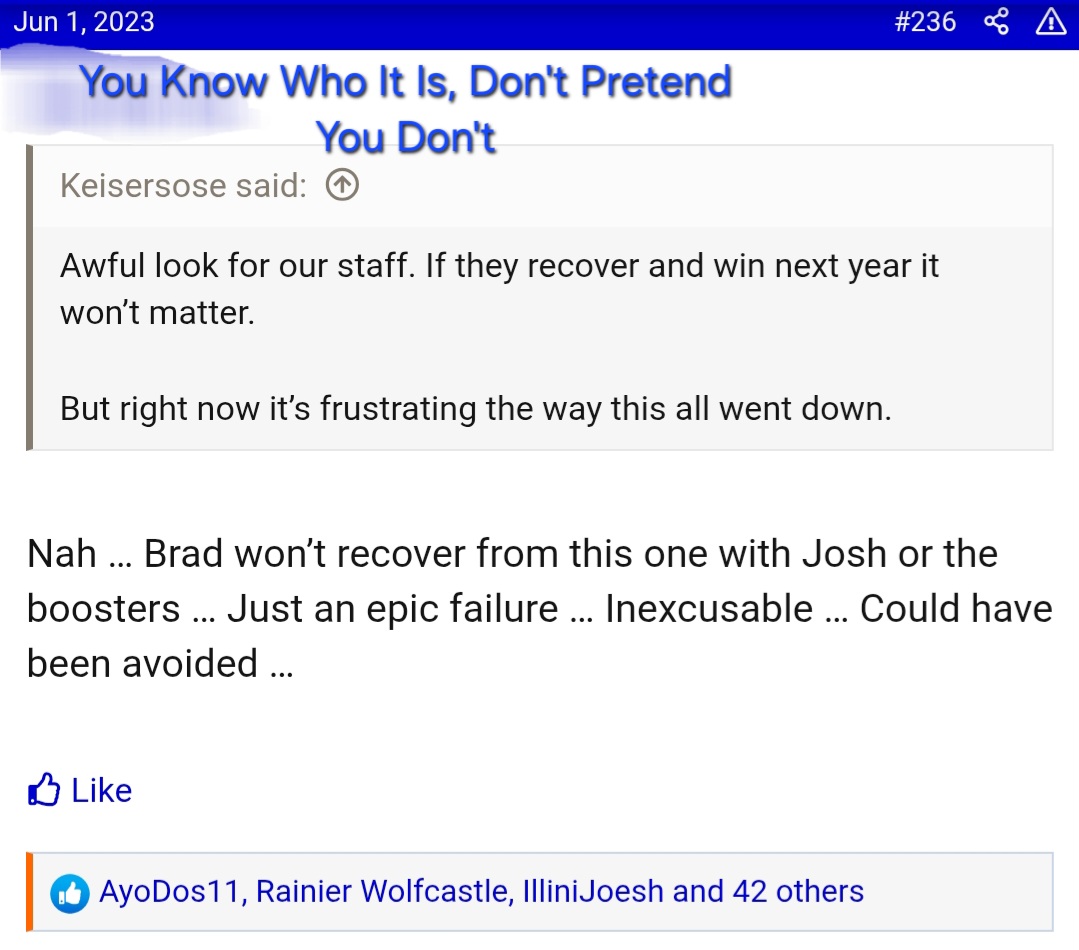Open the blue reaction thumbs-up badge
1079x950 pixels.
[x=70, y=894]
